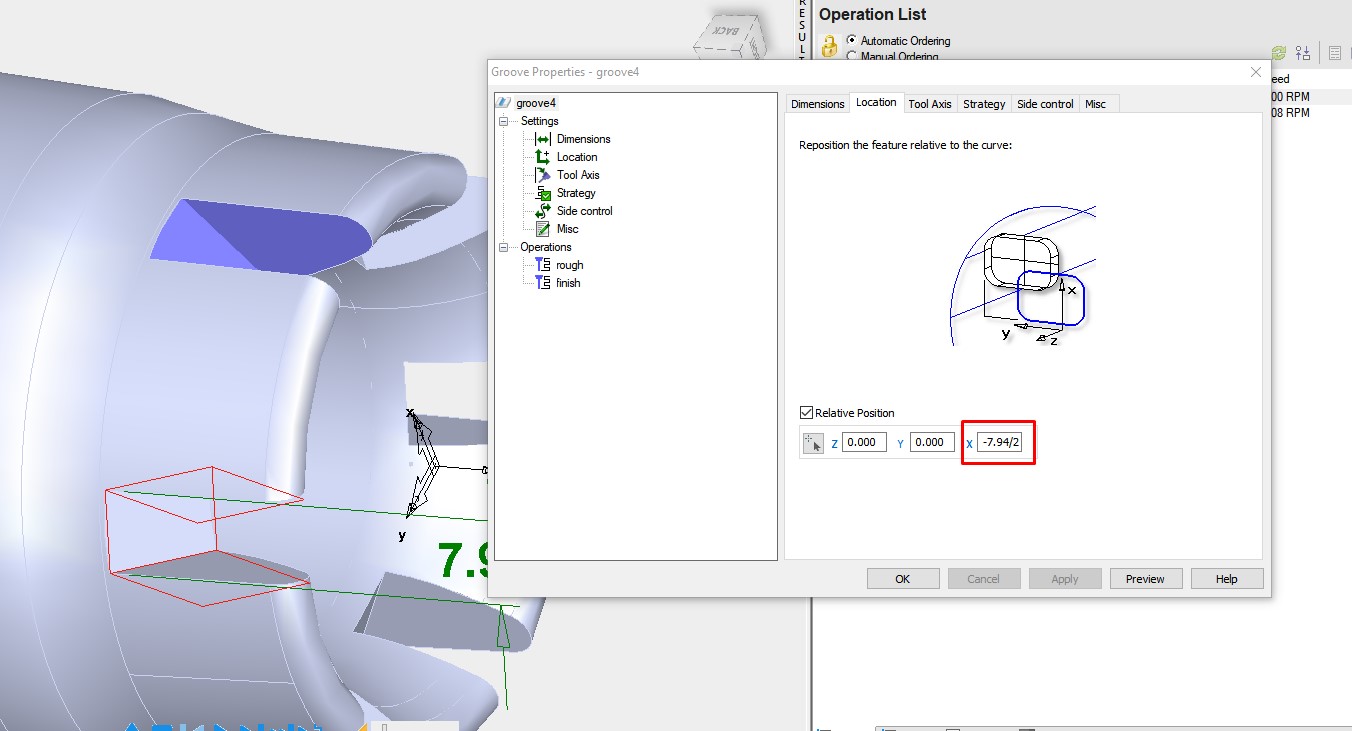
Task: Enable the Relative Position checkbox
Action: click(805, 412)
